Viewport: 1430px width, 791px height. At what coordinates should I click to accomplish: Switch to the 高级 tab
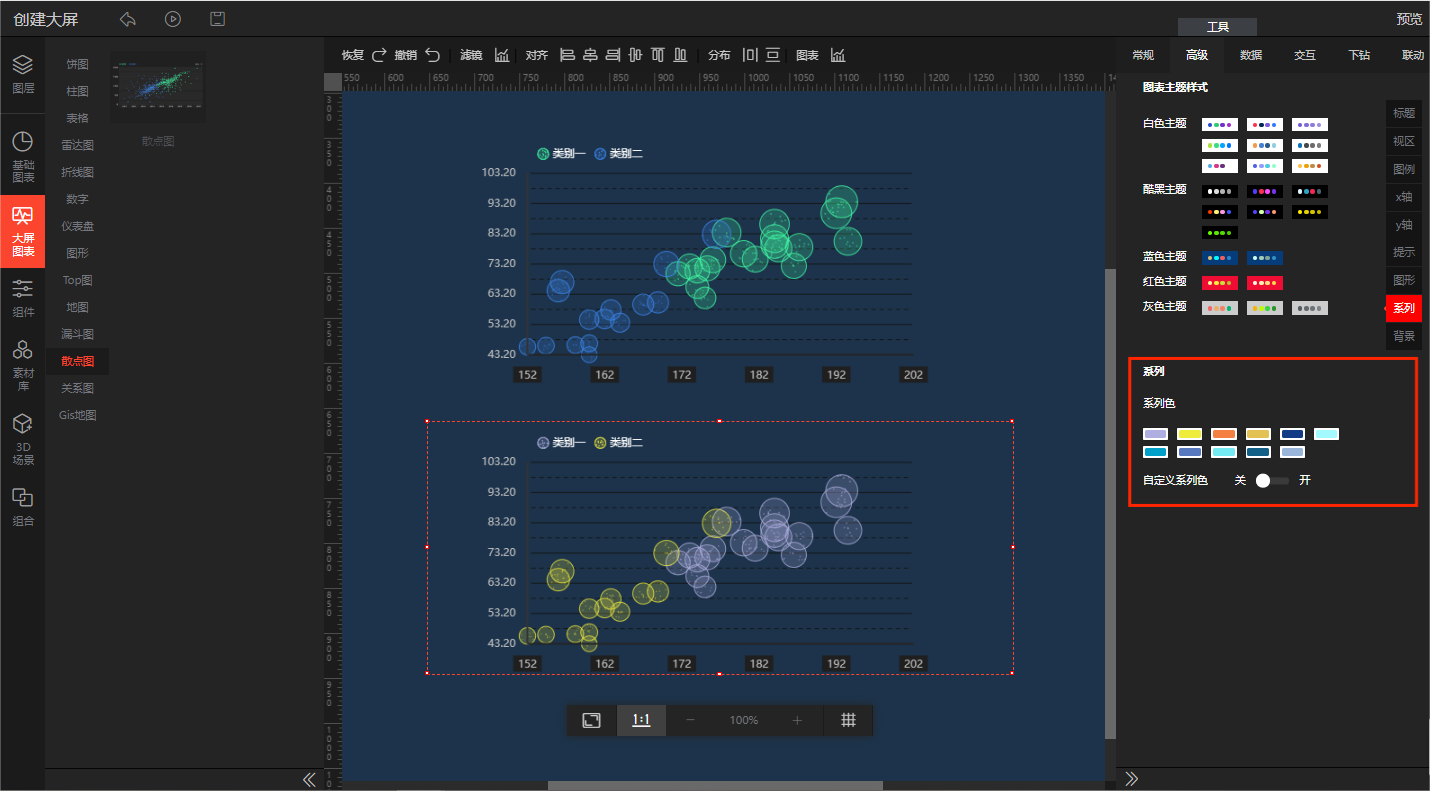1197,56
